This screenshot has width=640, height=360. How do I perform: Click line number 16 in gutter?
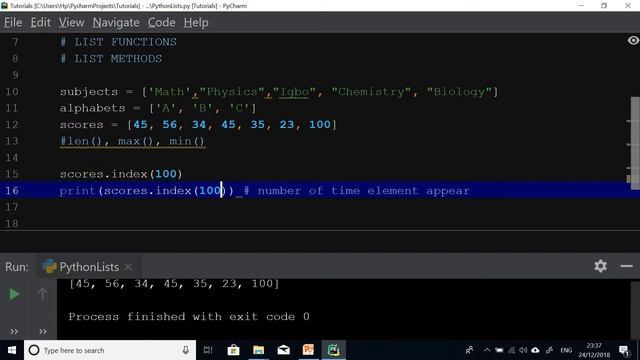12,191
